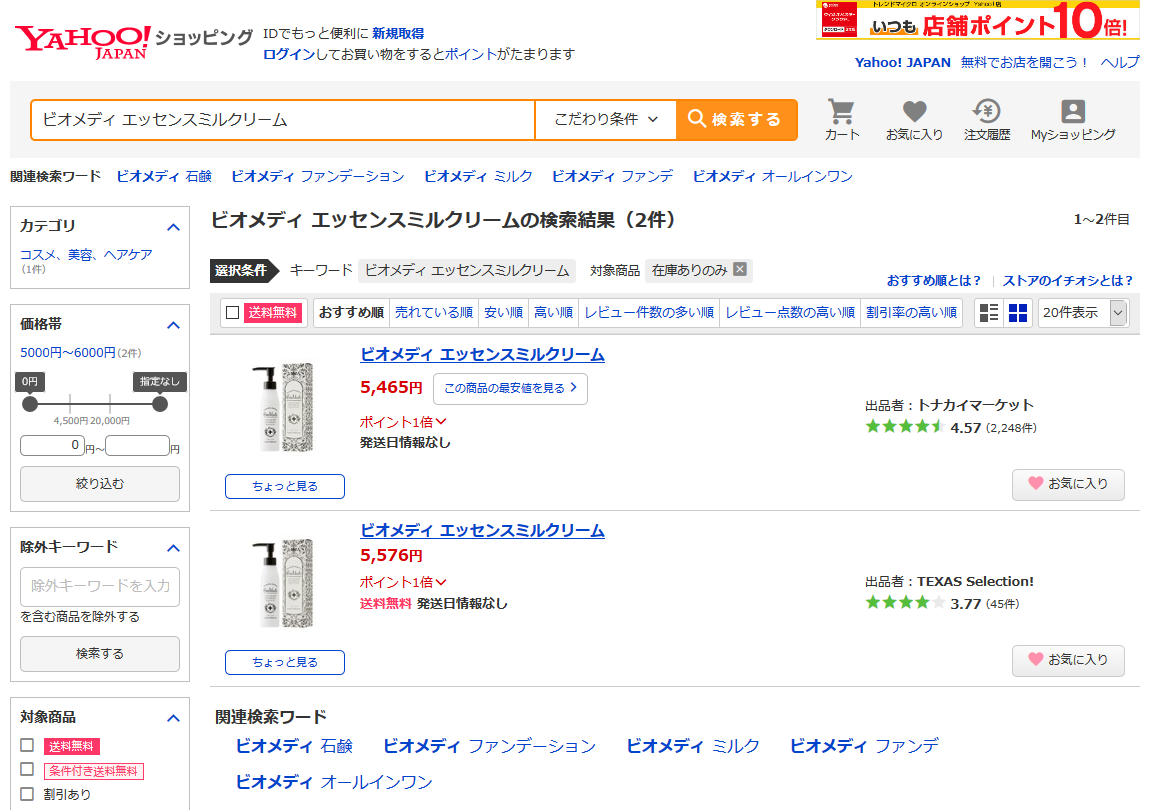This screenshot has height=810, width=1167.
Task: Check 条件付き送料無料 option
Action: pos(28,769)
